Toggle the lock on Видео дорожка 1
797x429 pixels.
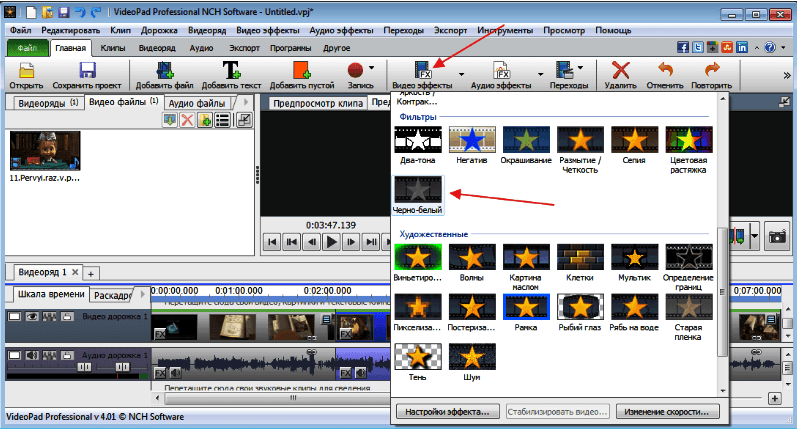click(x=67, y=316)
